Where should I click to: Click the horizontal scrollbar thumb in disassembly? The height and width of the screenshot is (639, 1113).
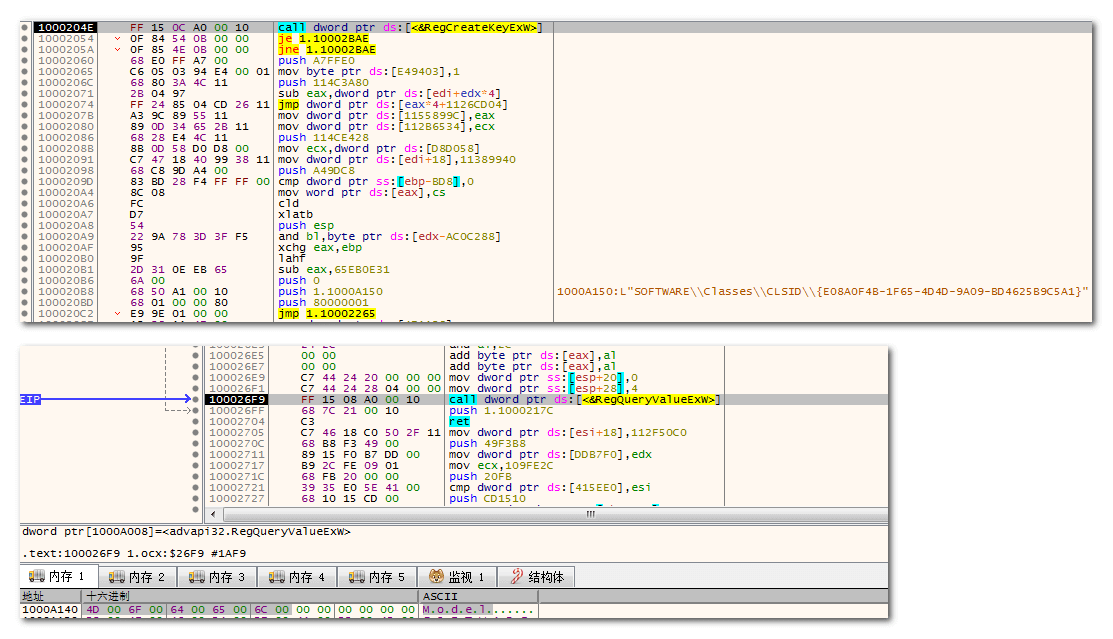coord(591,514)
